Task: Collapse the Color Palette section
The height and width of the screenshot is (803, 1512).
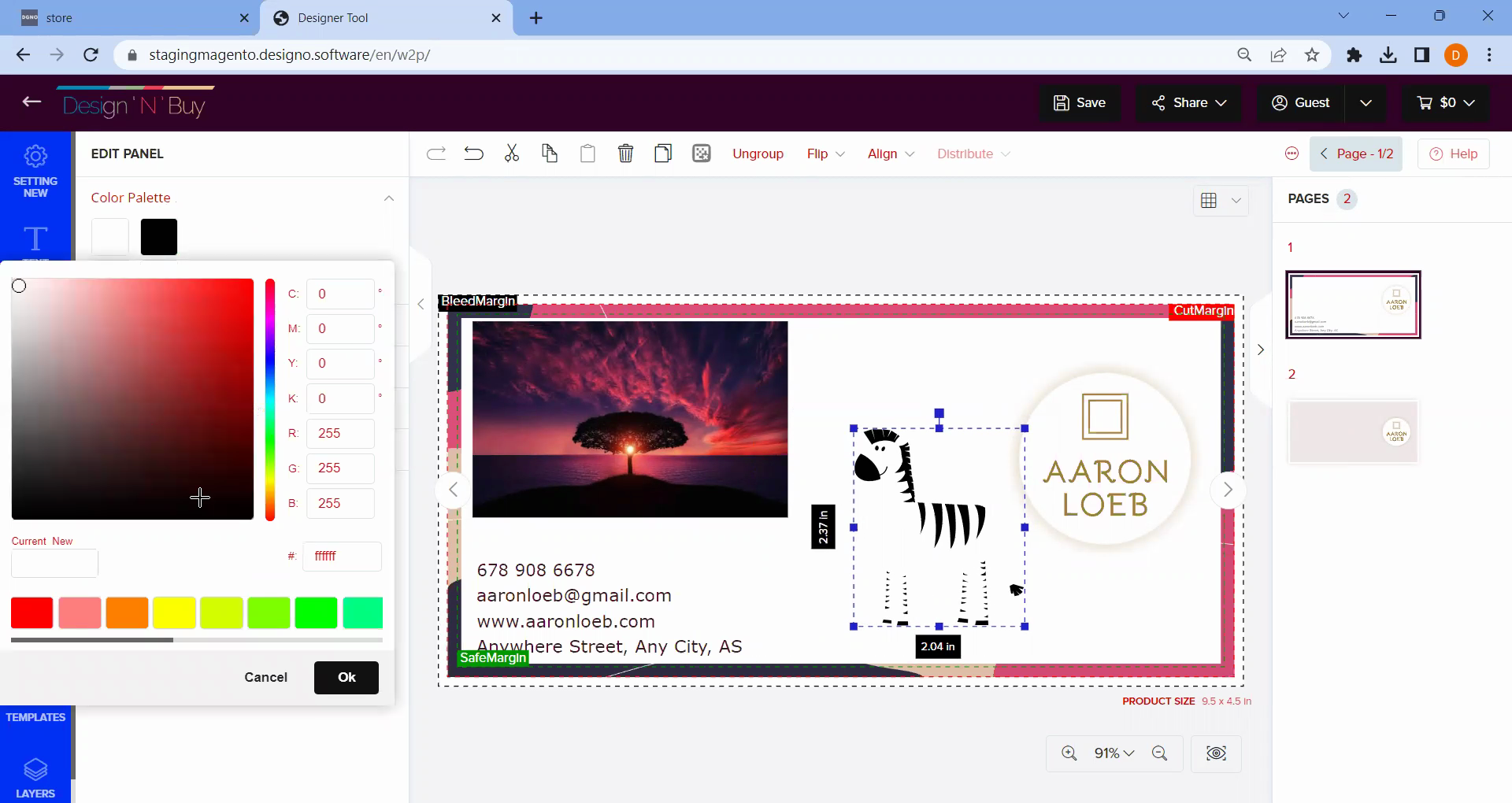Action: 388,198
